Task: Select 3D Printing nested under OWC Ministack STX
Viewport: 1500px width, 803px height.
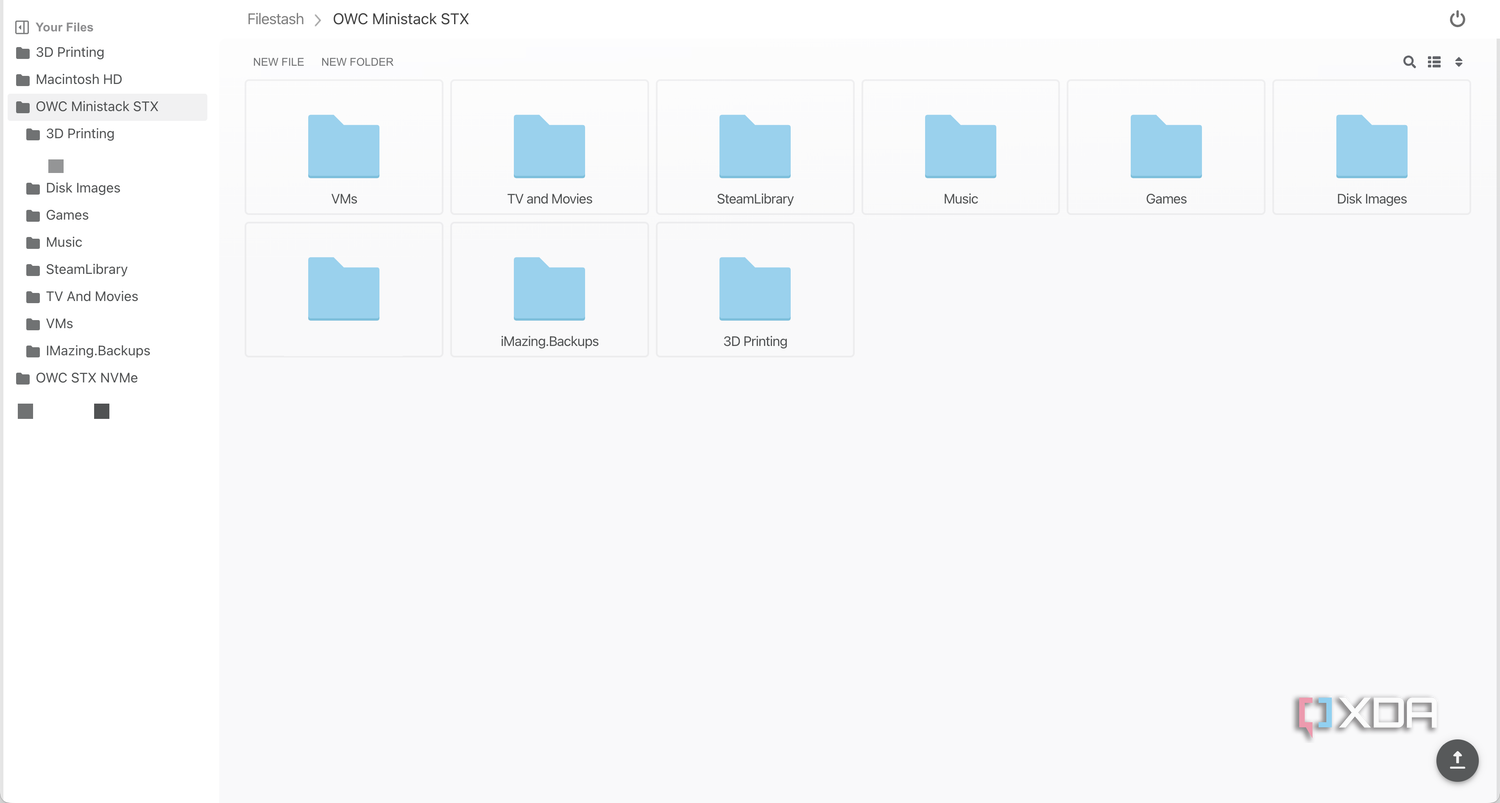Action: pos(112,133)
